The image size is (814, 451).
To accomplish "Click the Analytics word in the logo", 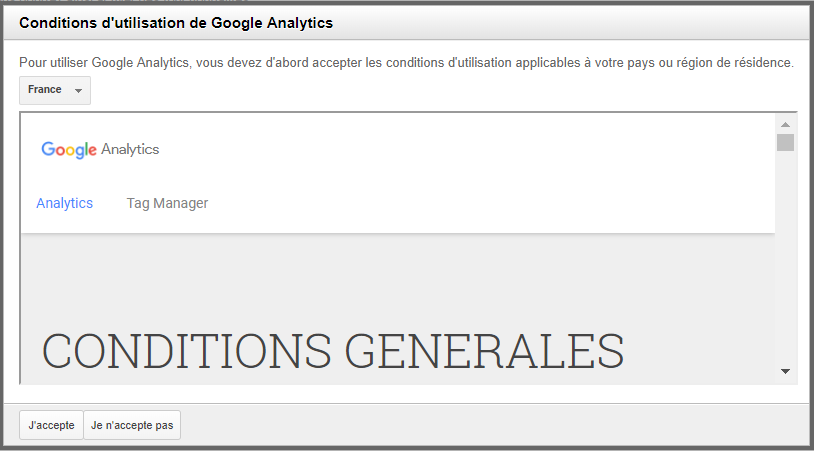I will (x=130, y=149).
